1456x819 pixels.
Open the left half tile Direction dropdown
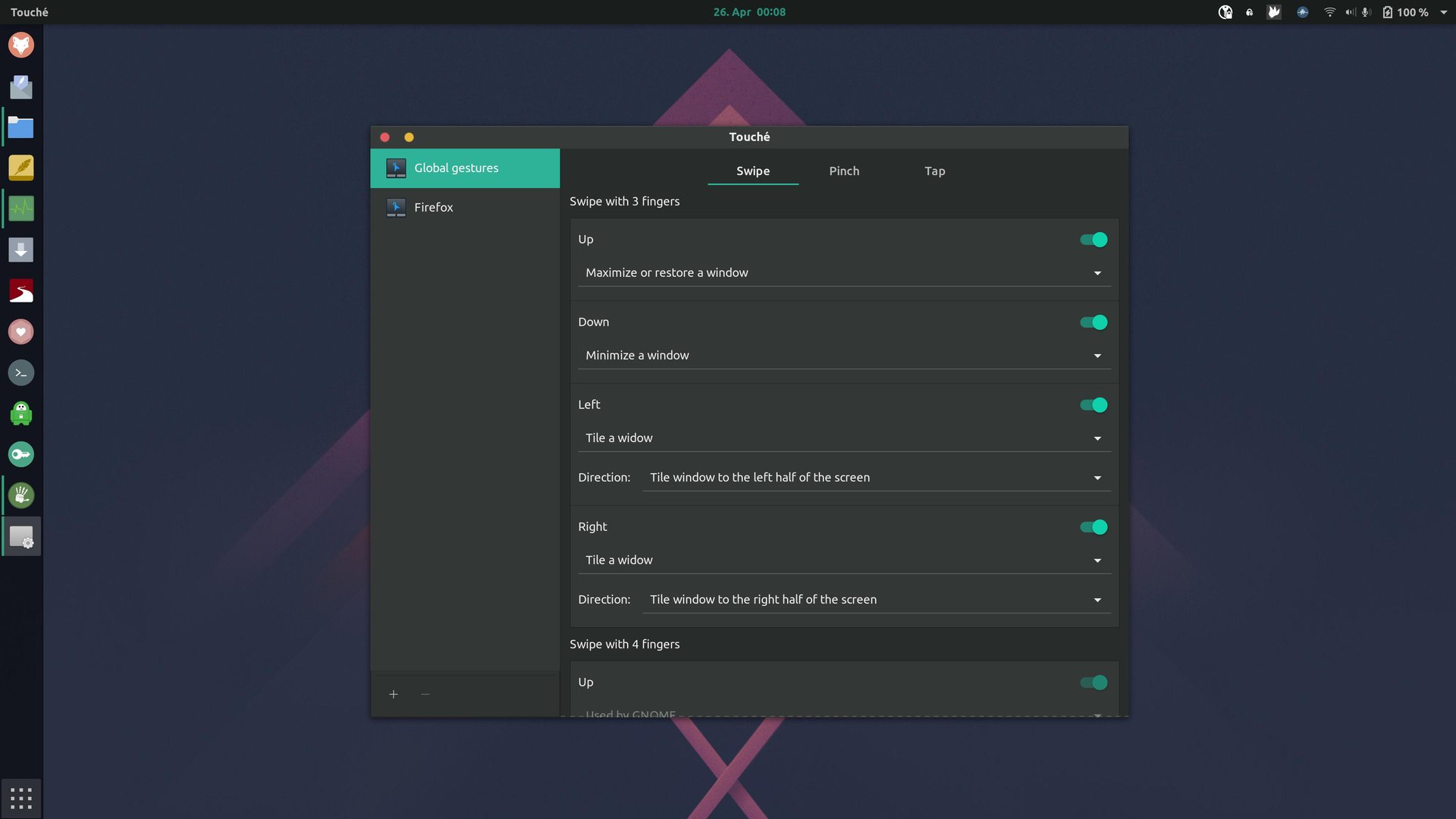pyautogui.click(x=875, y=478)
